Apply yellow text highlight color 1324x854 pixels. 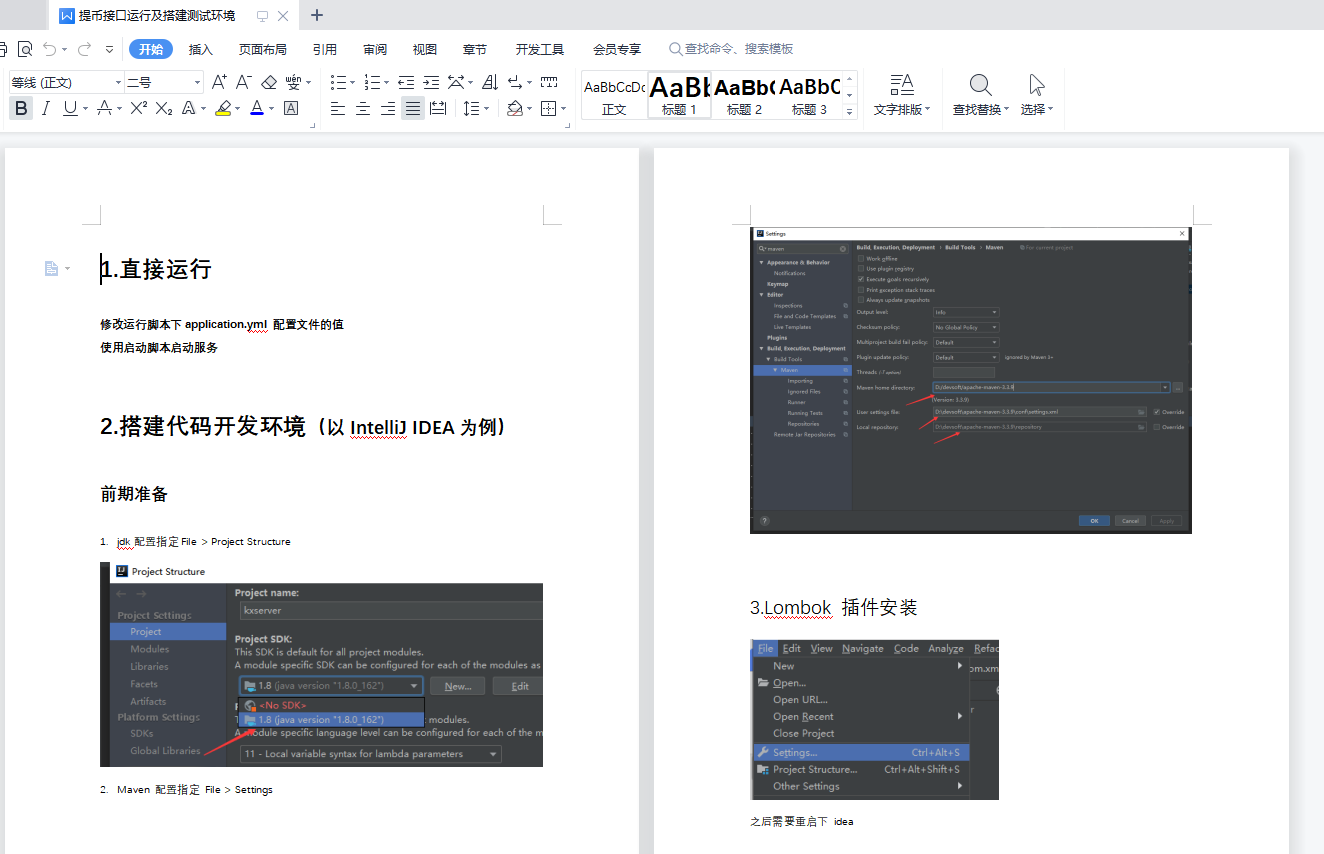pos(222,108)
